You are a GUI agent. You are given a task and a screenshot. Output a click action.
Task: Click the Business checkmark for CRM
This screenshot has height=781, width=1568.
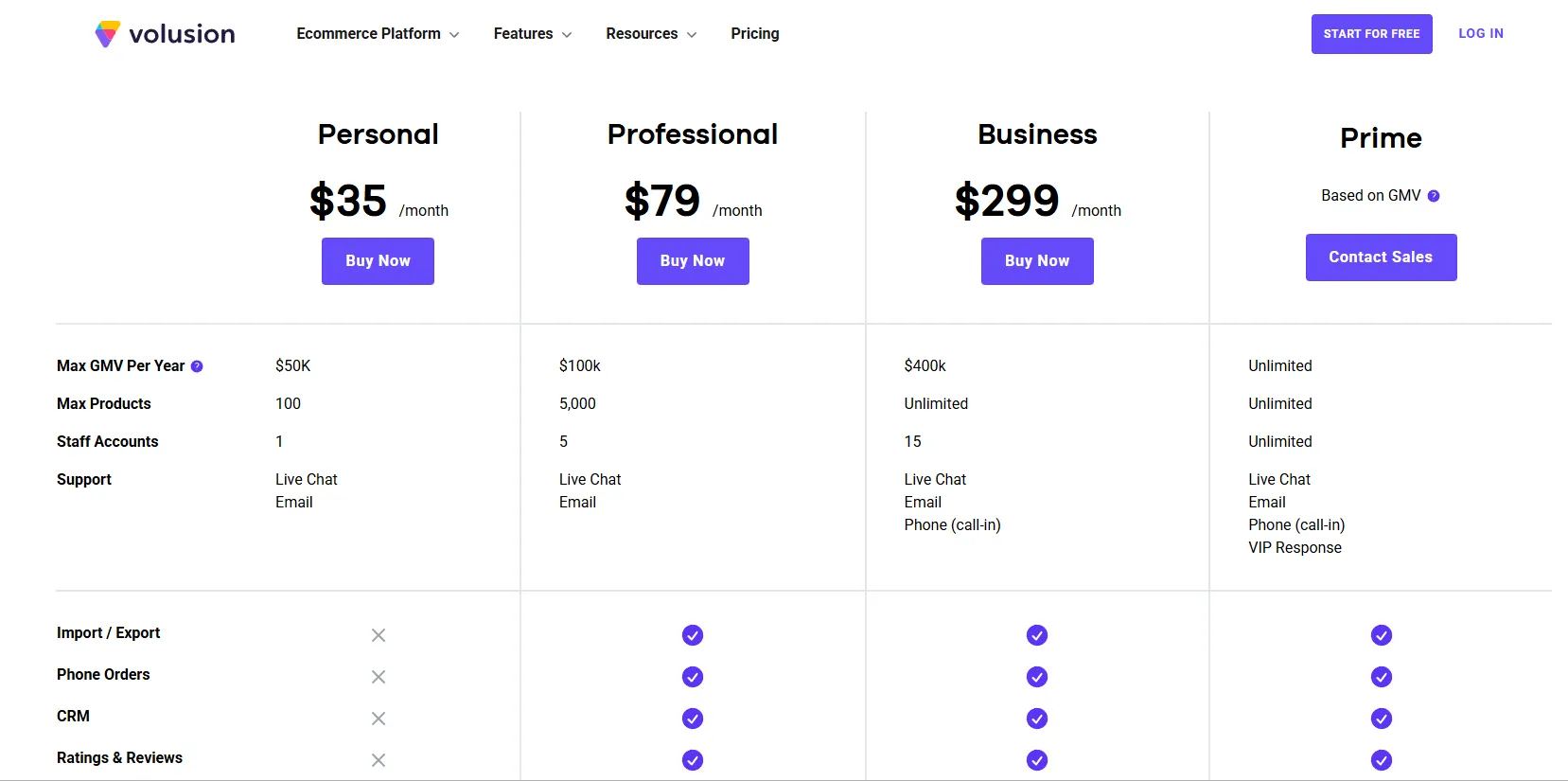coord(1037,719)
